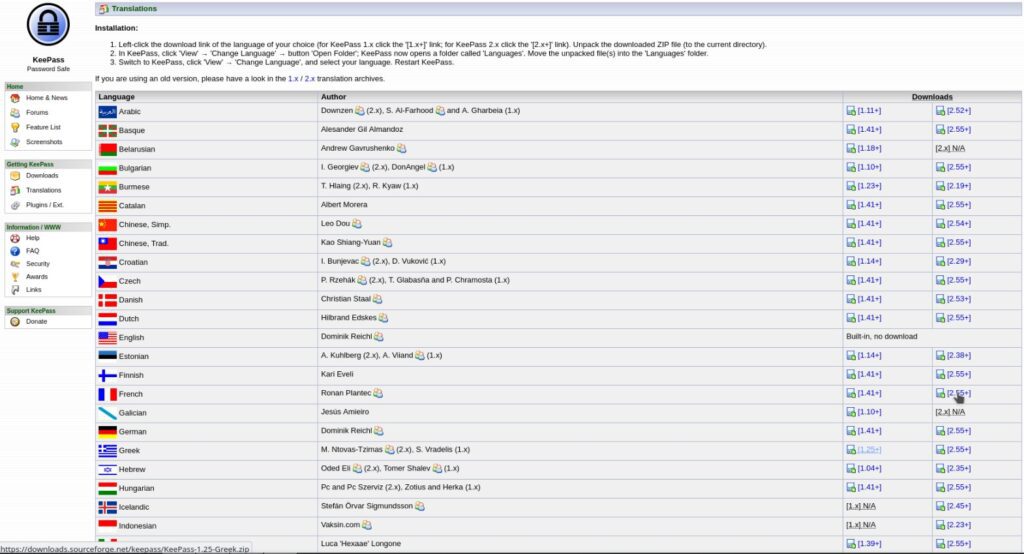This screenshot has width=1024, height=554.
Task: Download Croatian [2.29+] translation
Action: click(959, 261)
